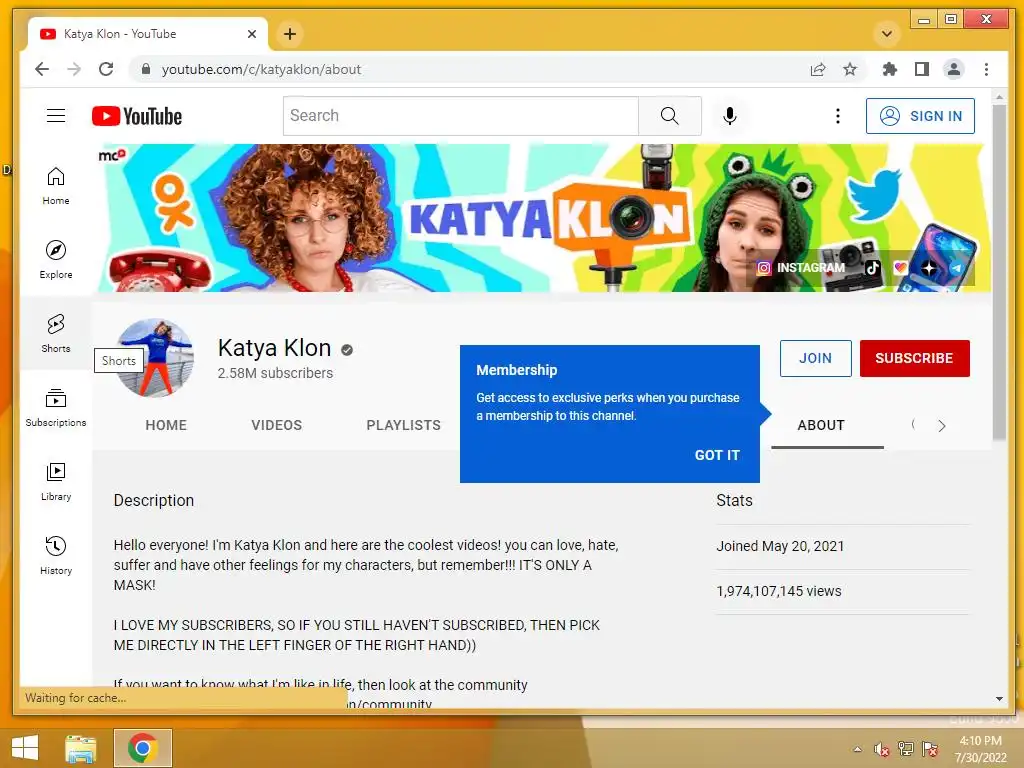Image resolution: width=1024 pixels, height=768 pixels.
Task: Open new tab with plus button
Action: pos(290,34)
